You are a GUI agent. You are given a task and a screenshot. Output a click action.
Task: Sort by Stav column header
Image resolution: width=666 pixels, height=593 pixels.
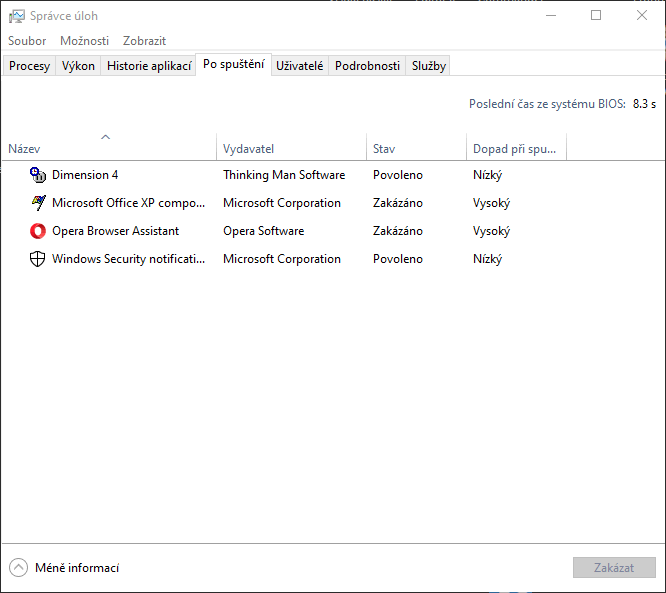click(415, 148)
